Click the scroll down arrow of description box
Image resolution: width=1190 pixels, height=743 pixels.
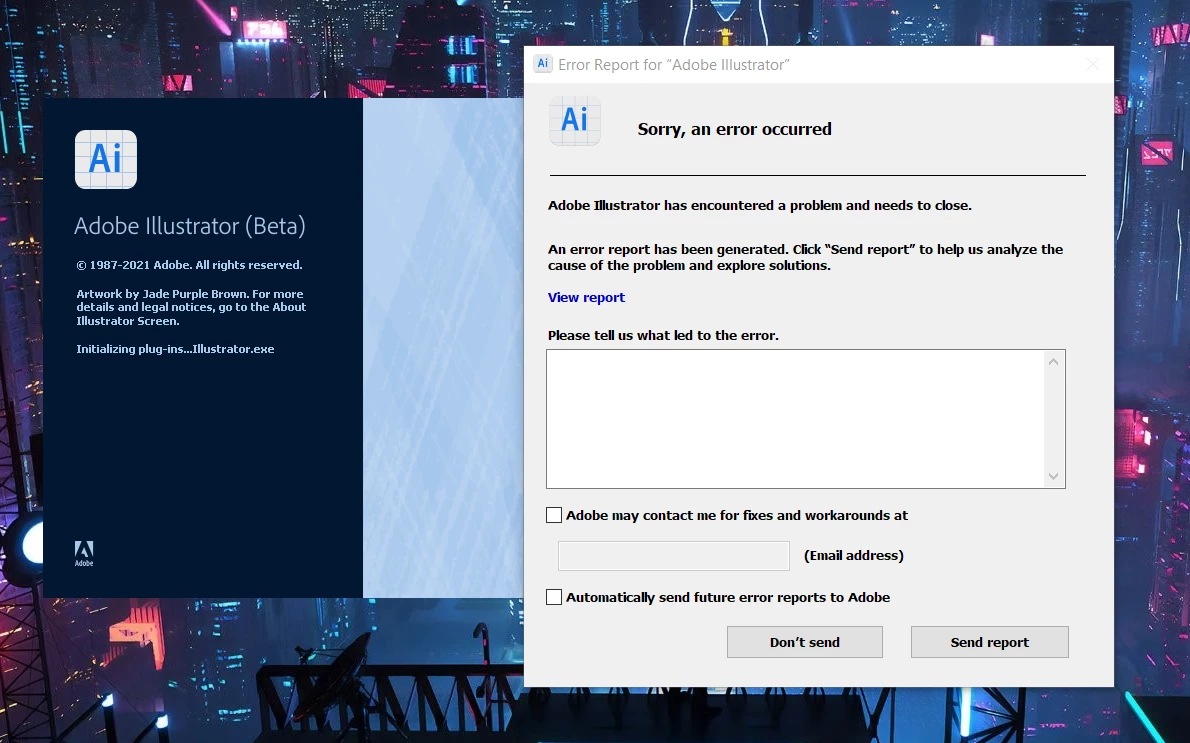(x=1053, y=476)
